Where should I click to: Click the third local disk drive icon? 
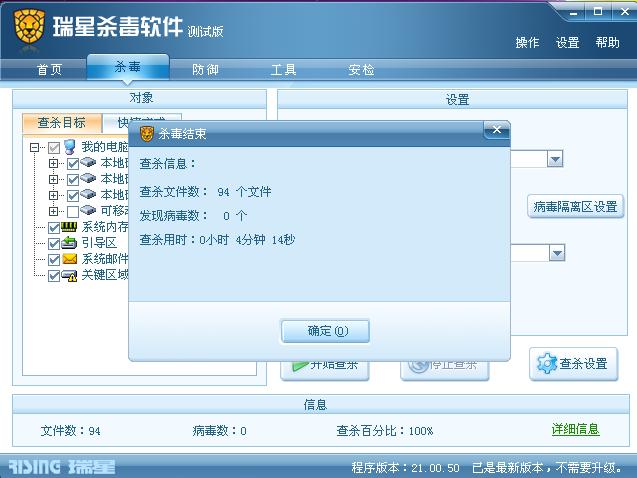tap(88, 194)
